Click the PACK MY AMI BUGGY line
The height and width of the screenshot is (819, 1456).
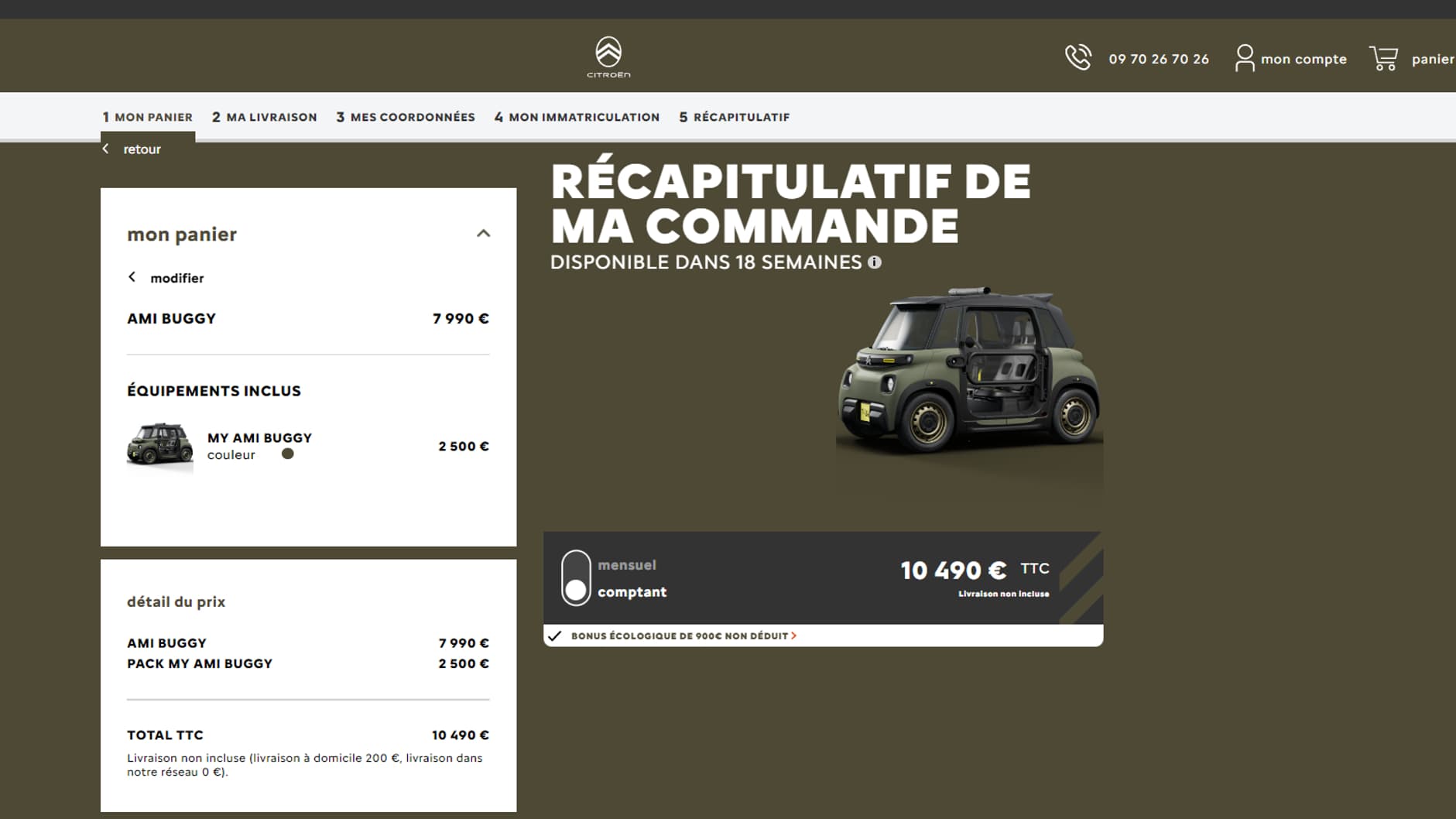(x=308, y=663)
